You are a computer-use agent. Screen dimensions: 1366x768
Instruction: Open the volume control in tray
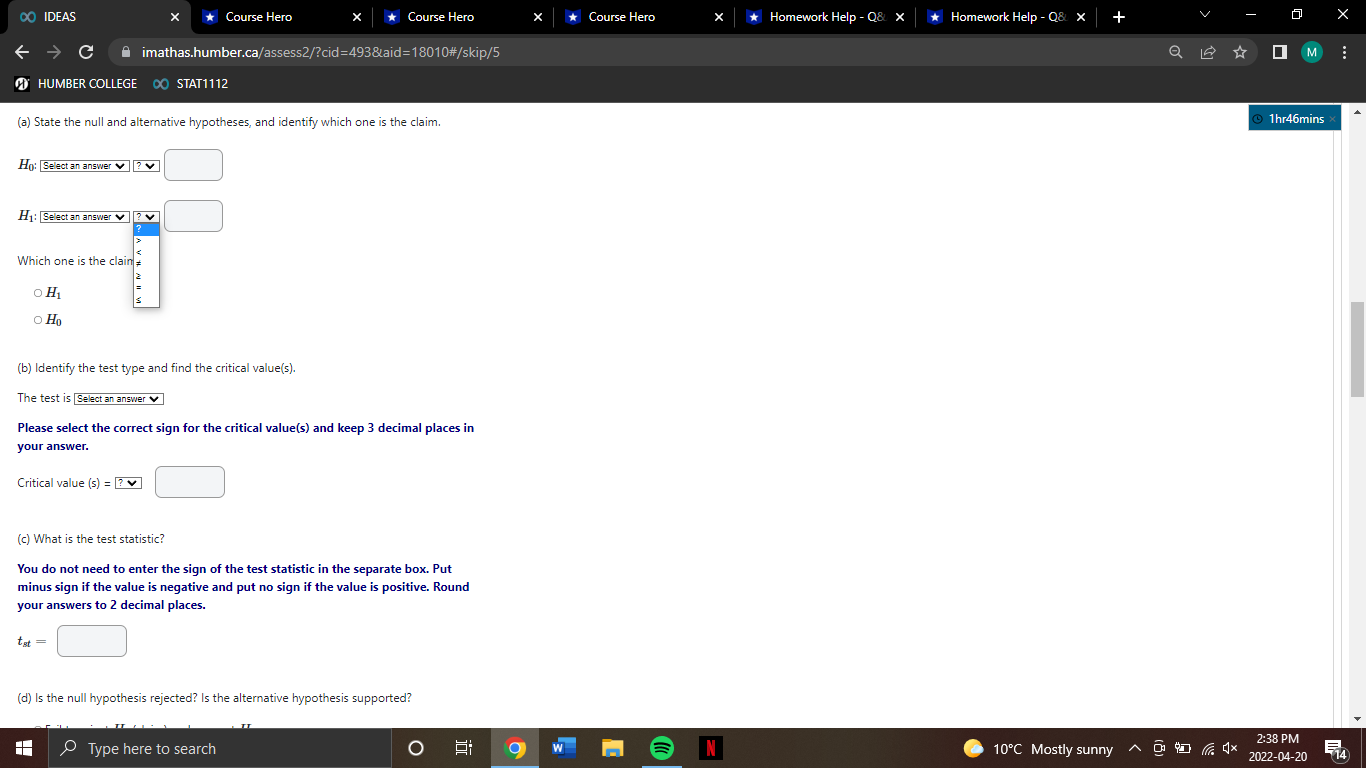click(1229, 749)
